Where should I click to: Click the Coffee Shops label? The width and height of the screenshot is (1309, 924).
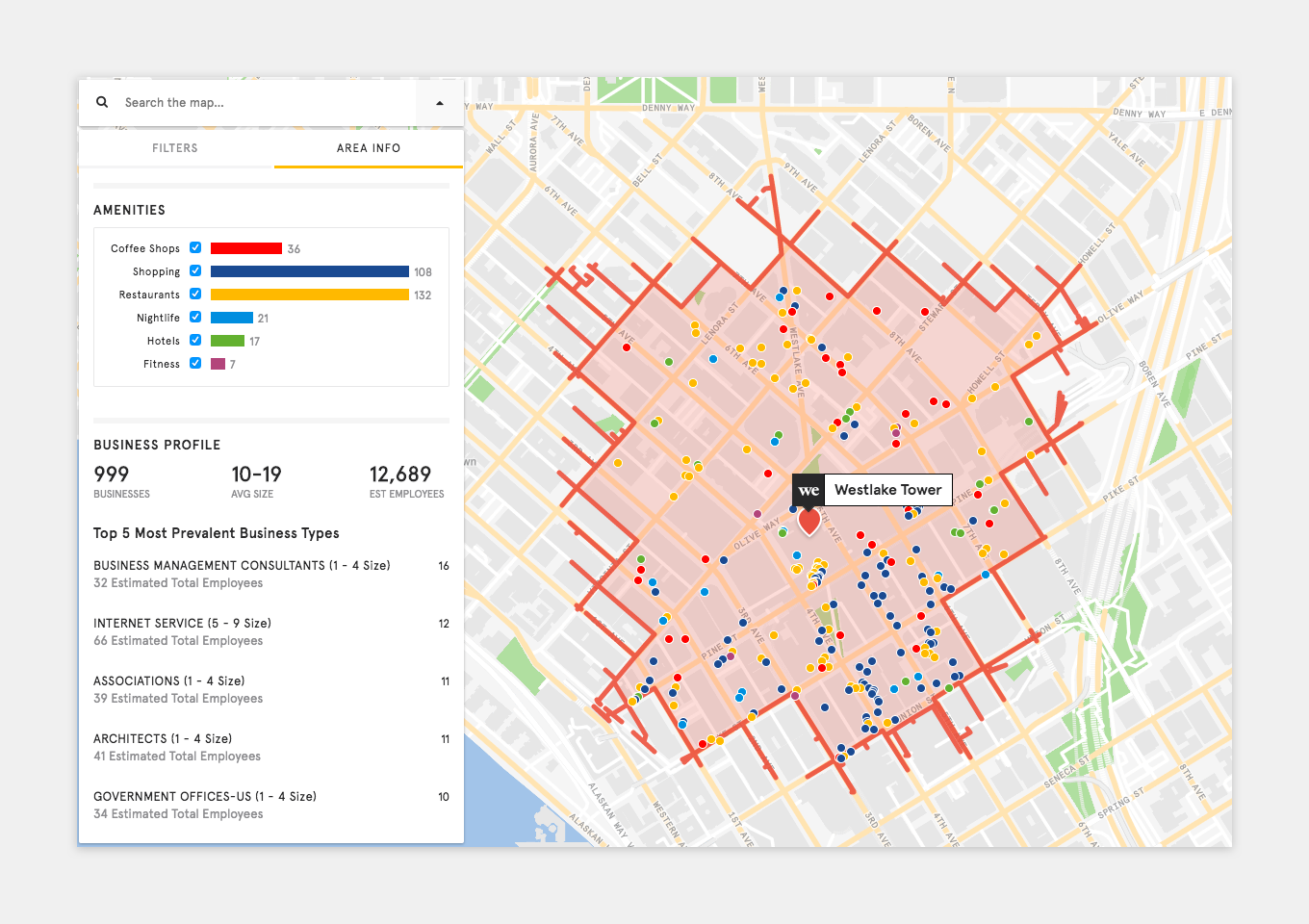pyautogui.click(x=145, y=248)
